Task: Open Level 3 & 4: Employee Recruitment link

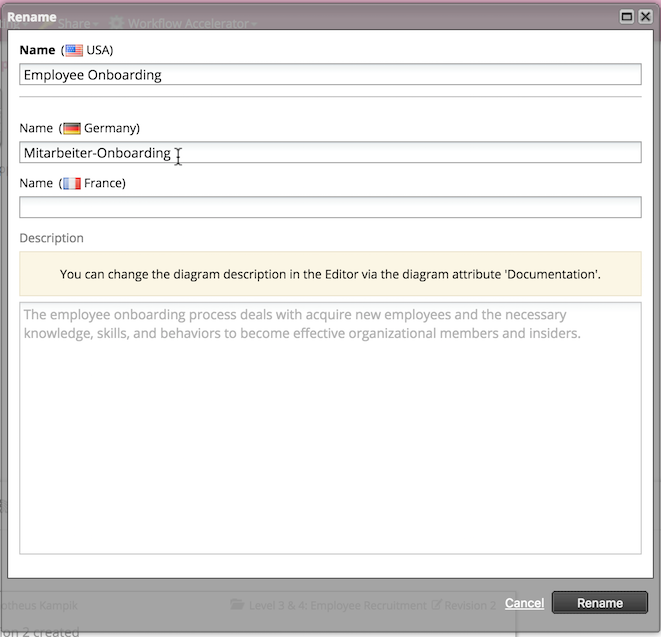Action: click(337, 605)
